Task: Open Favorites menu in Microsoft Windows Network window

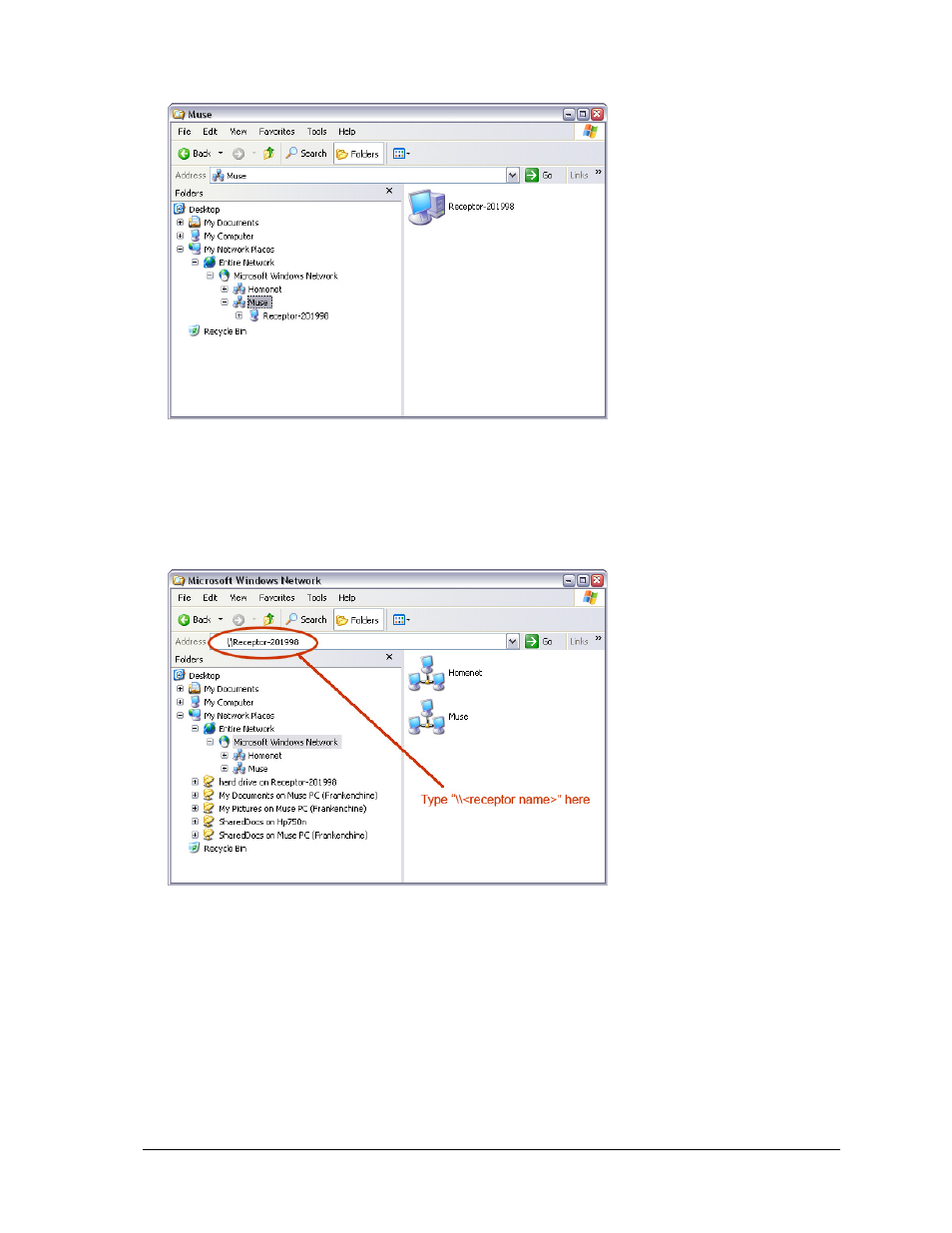Action: pyautogui.click(x=276, y=598)
